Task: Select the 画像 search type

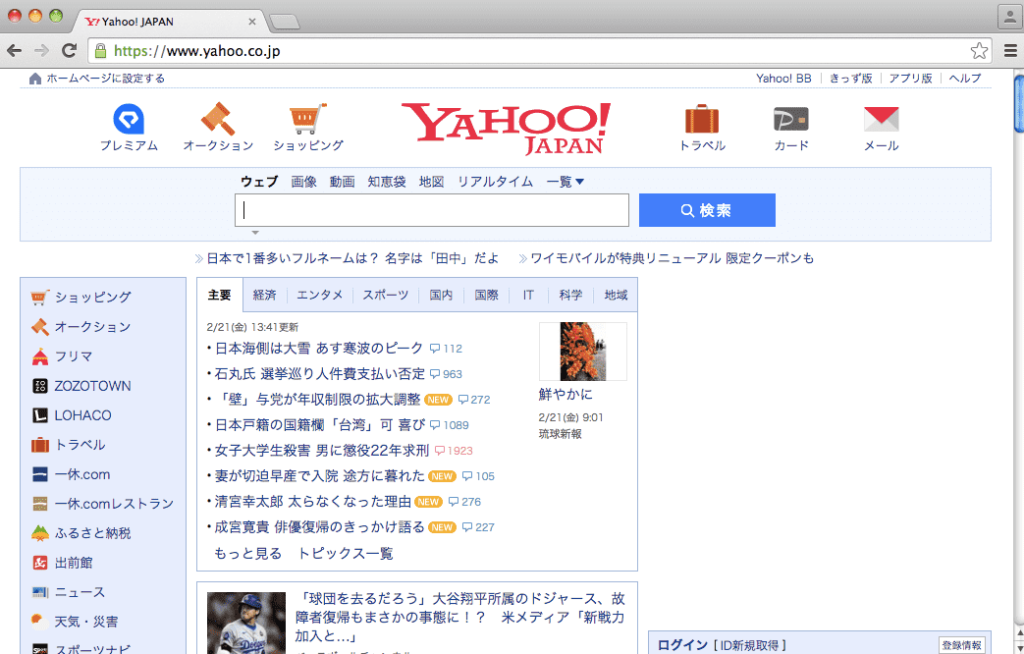Action: (304, 182)
